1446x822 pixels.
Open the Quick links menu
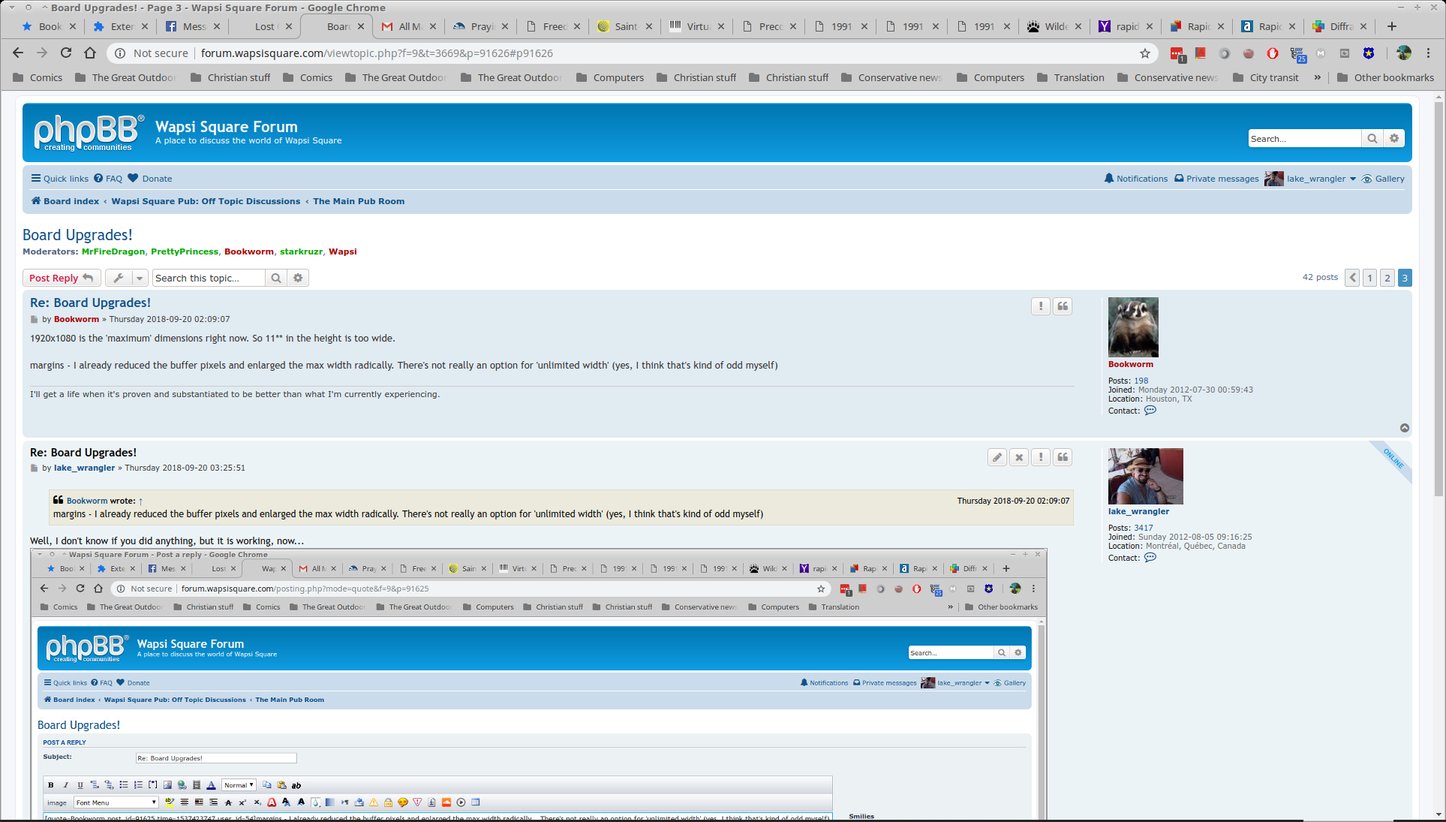[x=59, y=179]
